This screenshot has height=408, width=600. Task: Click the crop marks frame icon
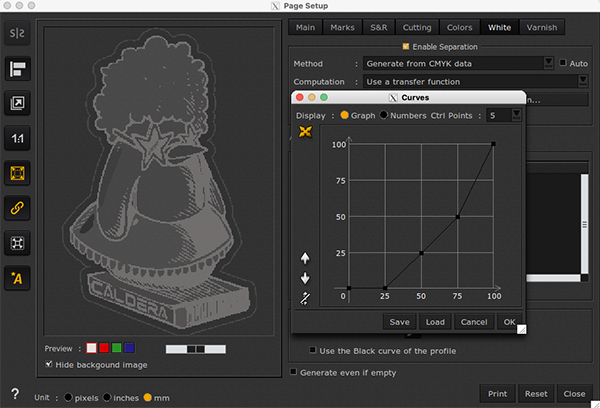point(17,243)
